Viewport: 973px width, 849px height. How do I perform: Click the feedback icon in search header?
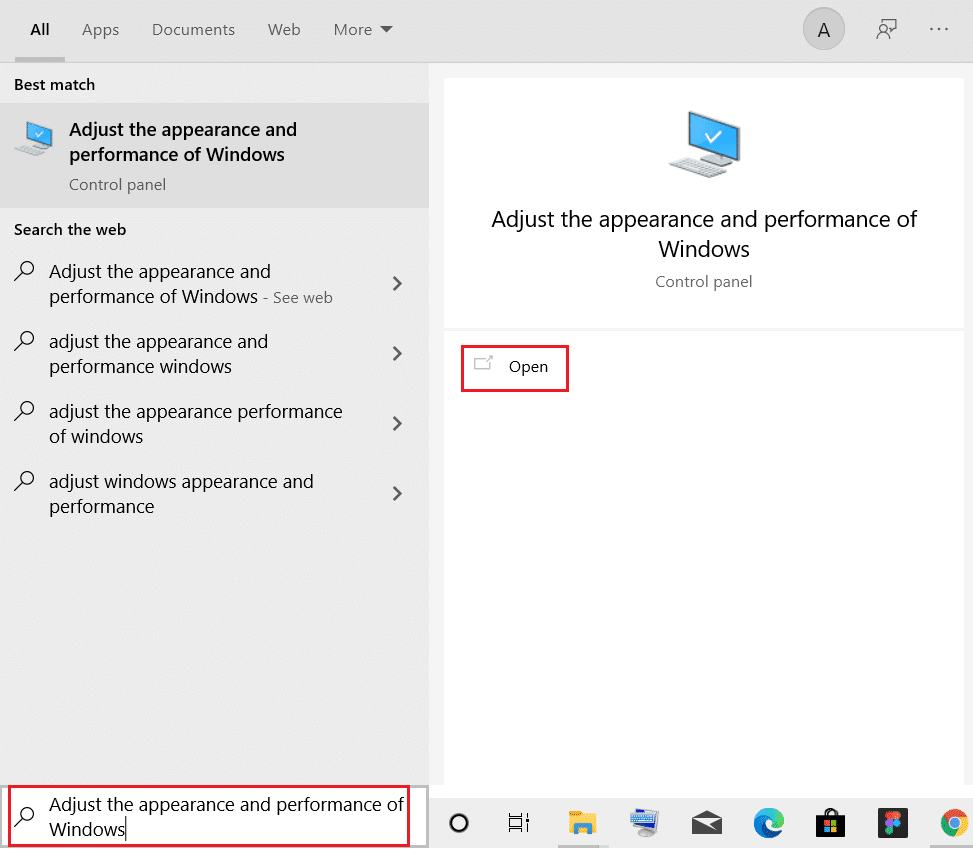tap(886, 30)
